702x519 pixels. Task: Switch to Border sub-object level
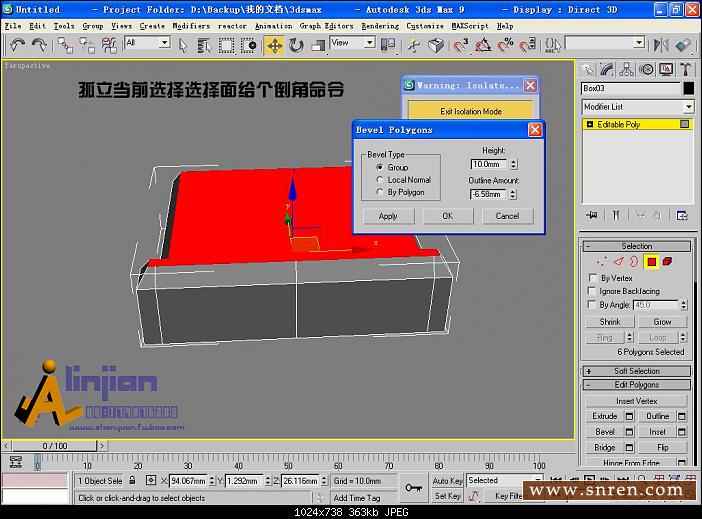coord(634,262)
